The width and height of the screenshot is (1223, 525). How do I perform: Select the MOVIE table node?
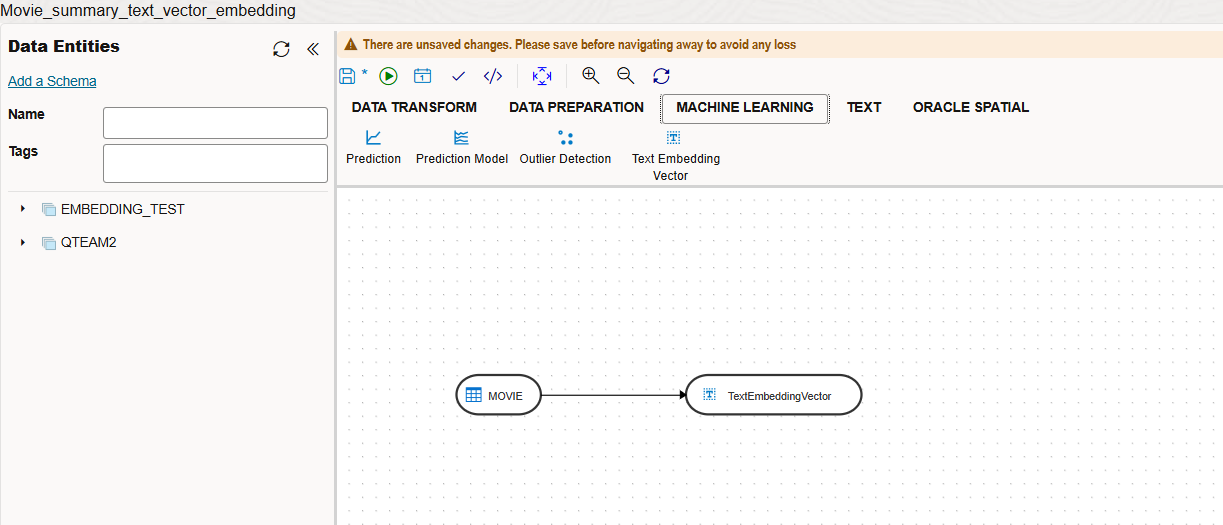(498, 395)
